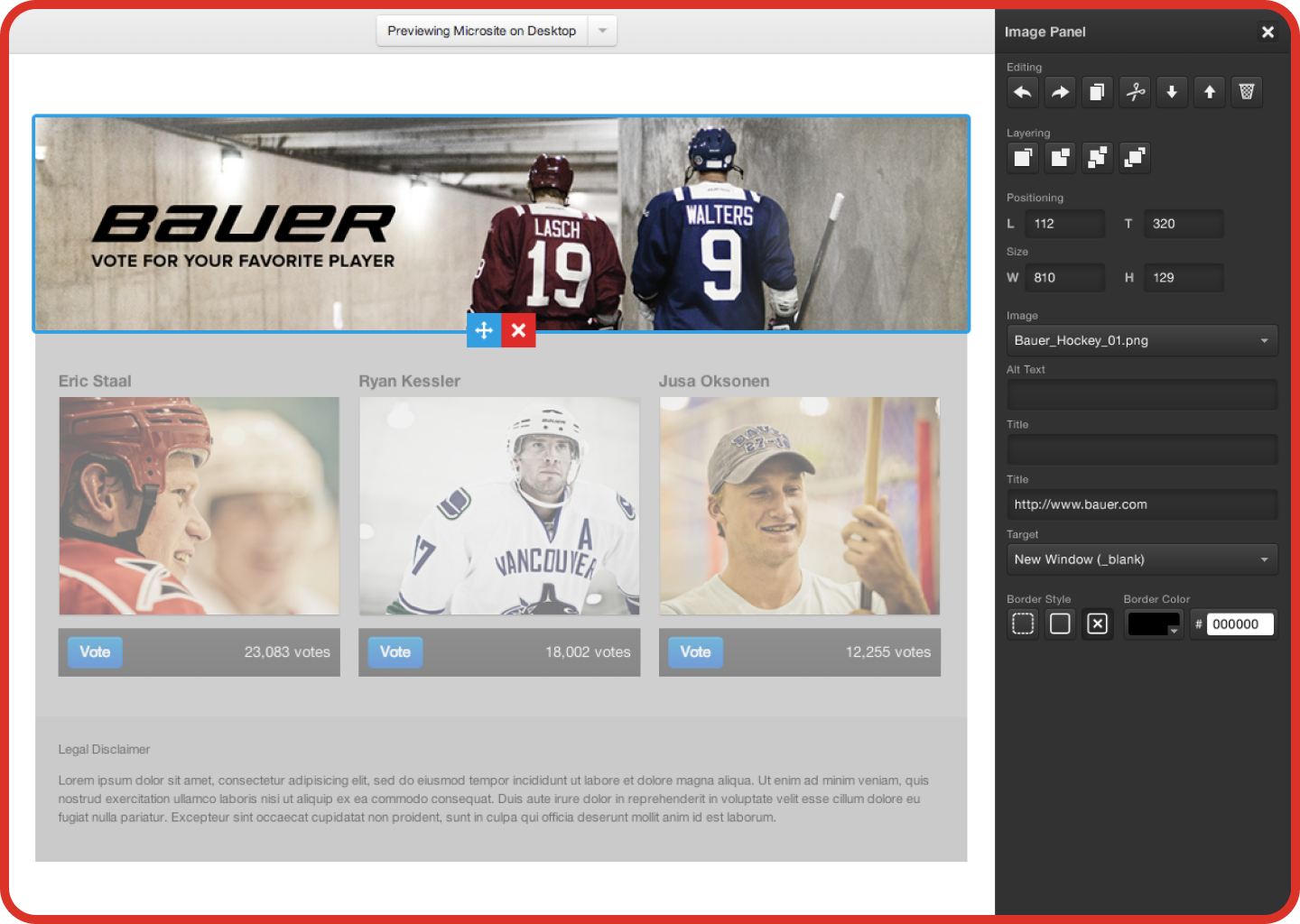
Task: Click the Jusa Oksonen player photo
Action: 800,506
